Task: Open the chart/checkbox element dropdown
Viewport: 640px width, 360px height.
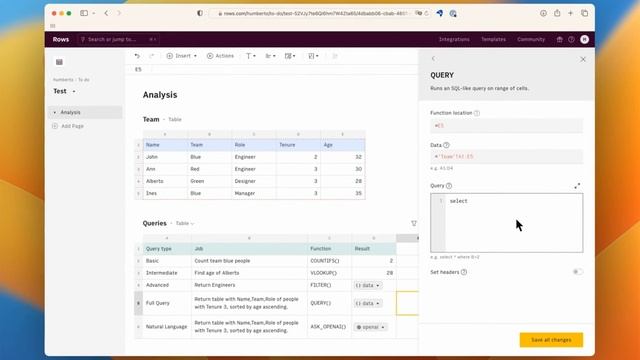Action: 313,56
